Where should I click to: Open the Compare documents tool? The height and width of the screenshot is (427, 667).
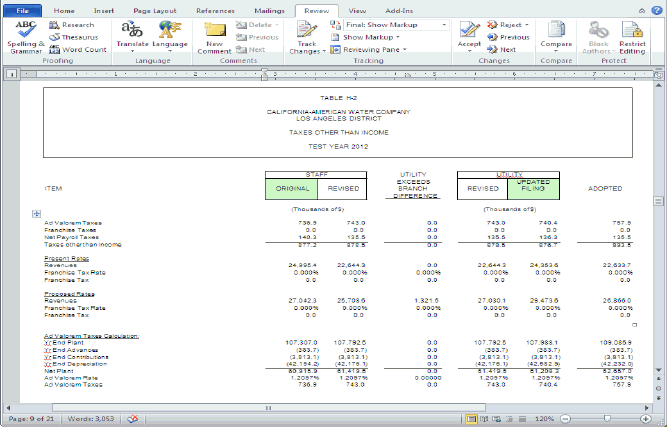tap(556, 32)
